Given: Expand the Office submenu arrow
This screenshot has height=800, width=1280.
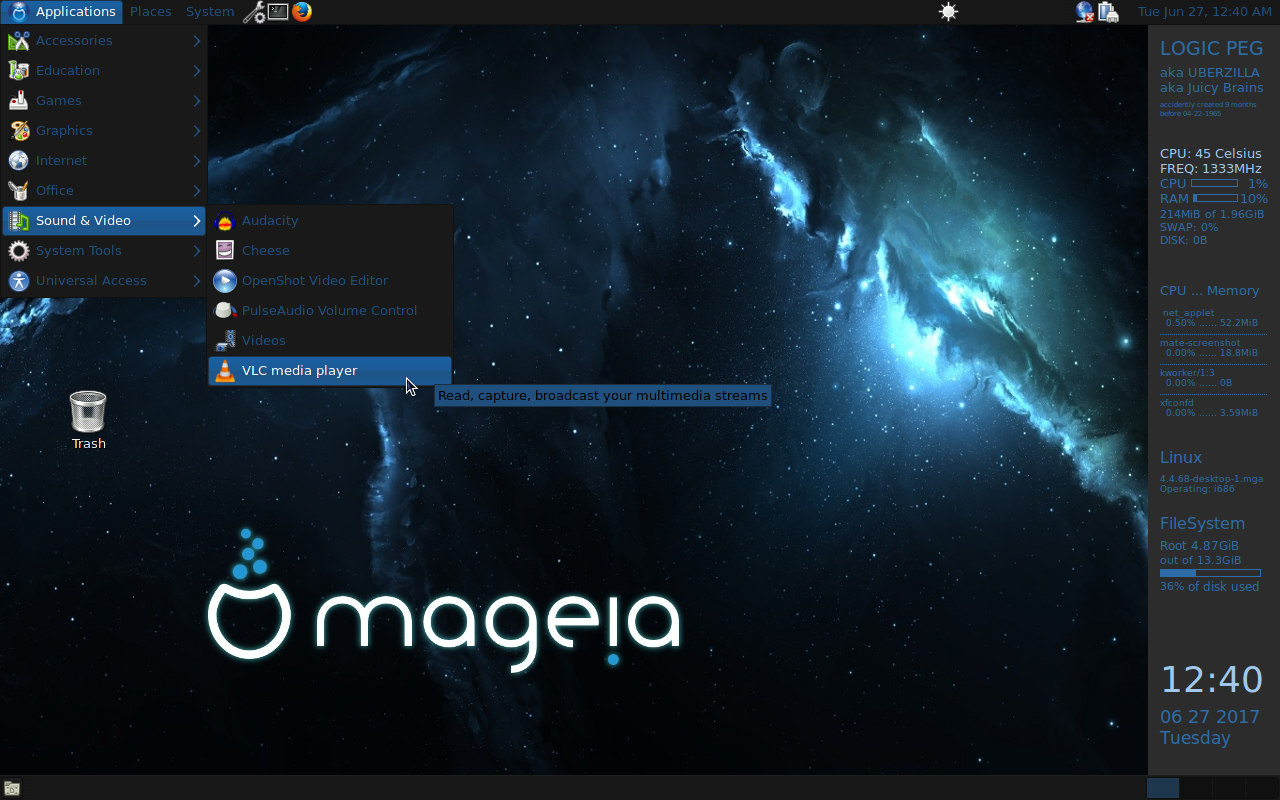Looking at the screenshot, I should (x=197, y=191).
